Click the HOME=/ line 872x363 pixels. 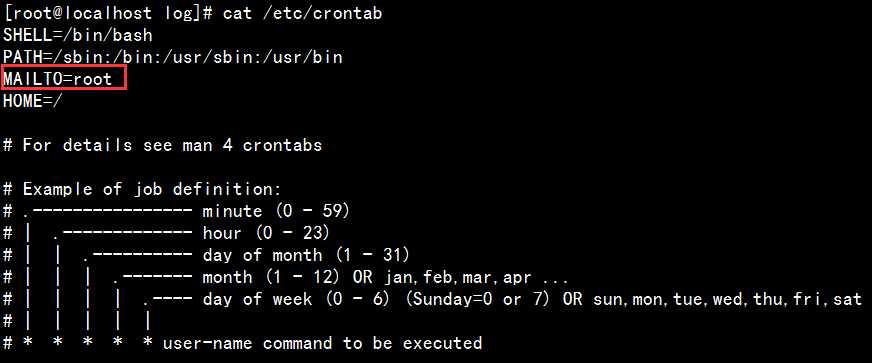tap(30, 101)
